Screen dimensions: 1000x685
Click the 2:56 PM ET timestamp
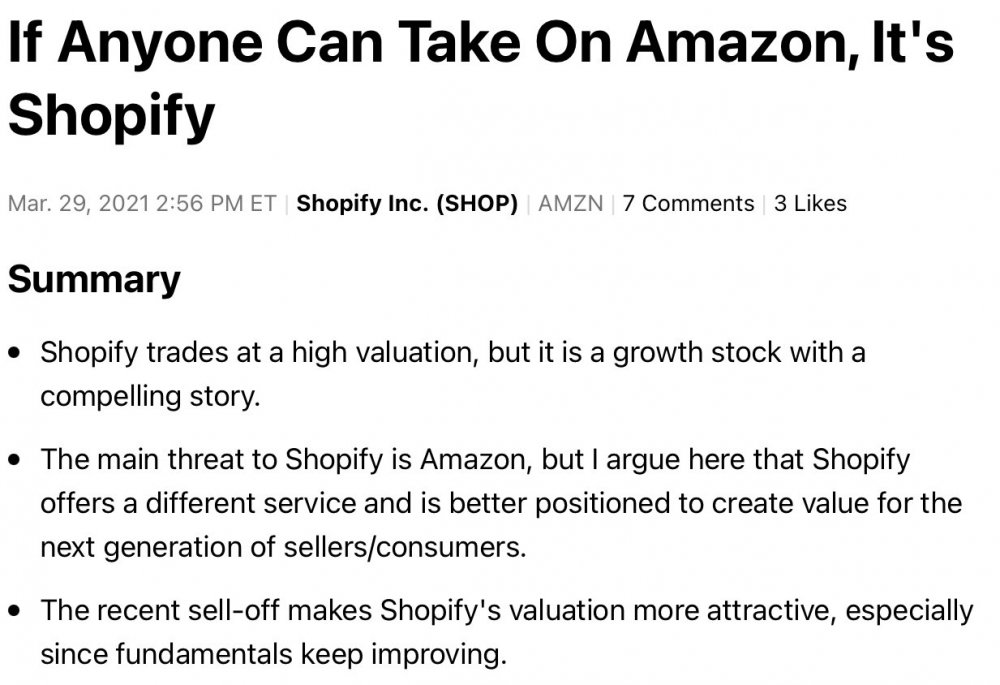[x=215, y=204]
